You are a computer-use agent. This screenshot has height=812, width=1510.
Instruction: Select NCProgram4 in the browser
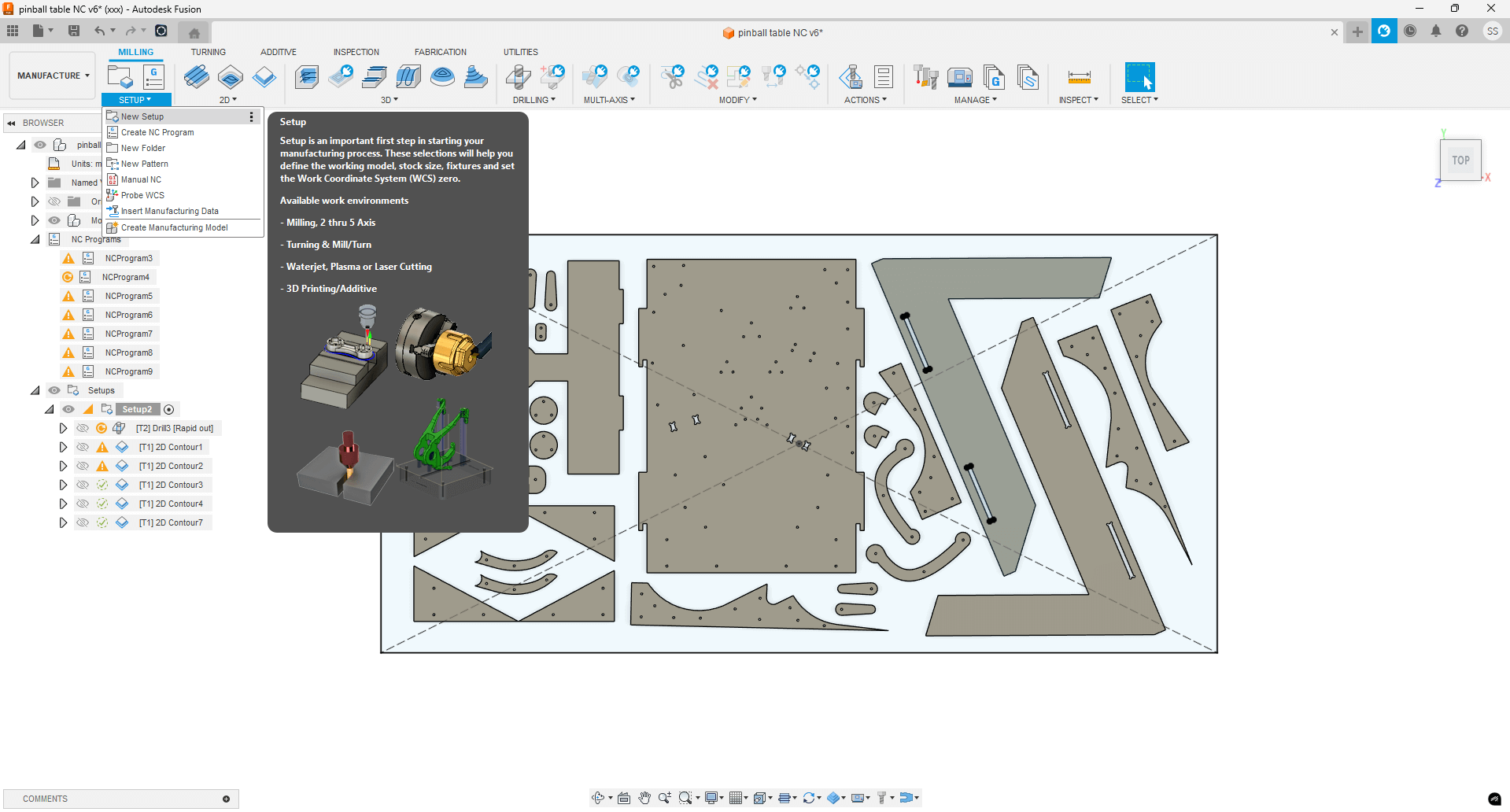(x=126, y=277)
